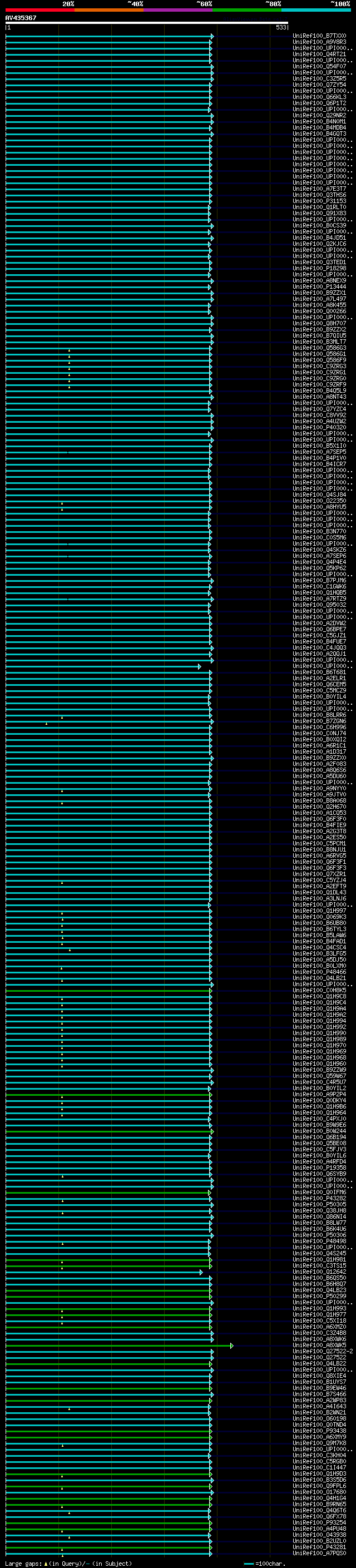Select label UniRef100_Q12642

click(x=319, y=1272)
